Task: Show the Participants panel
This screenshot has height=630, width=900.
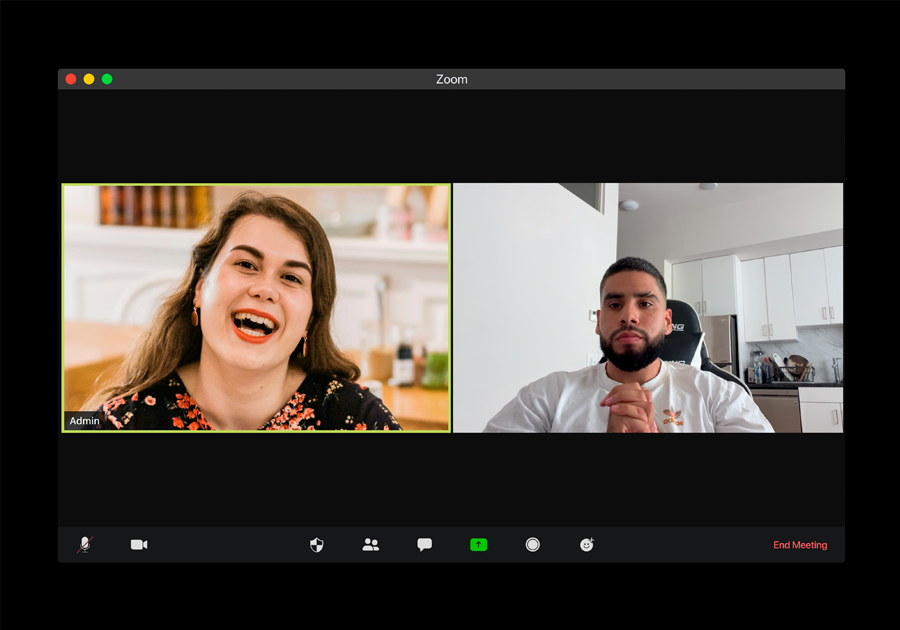Action: pos(371,545)
